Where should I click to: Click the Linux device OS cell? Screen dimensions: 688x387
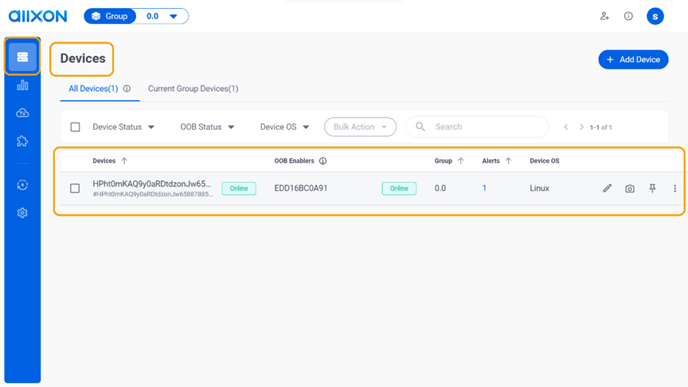pyautogui.click(x=539, y=188)
